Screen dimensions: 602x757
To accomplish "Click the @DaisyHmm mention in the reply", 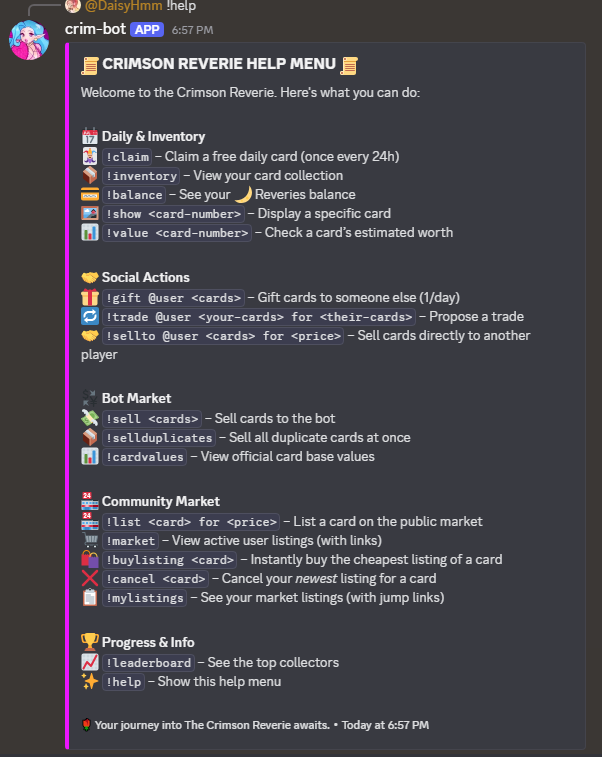I will 123,6.
